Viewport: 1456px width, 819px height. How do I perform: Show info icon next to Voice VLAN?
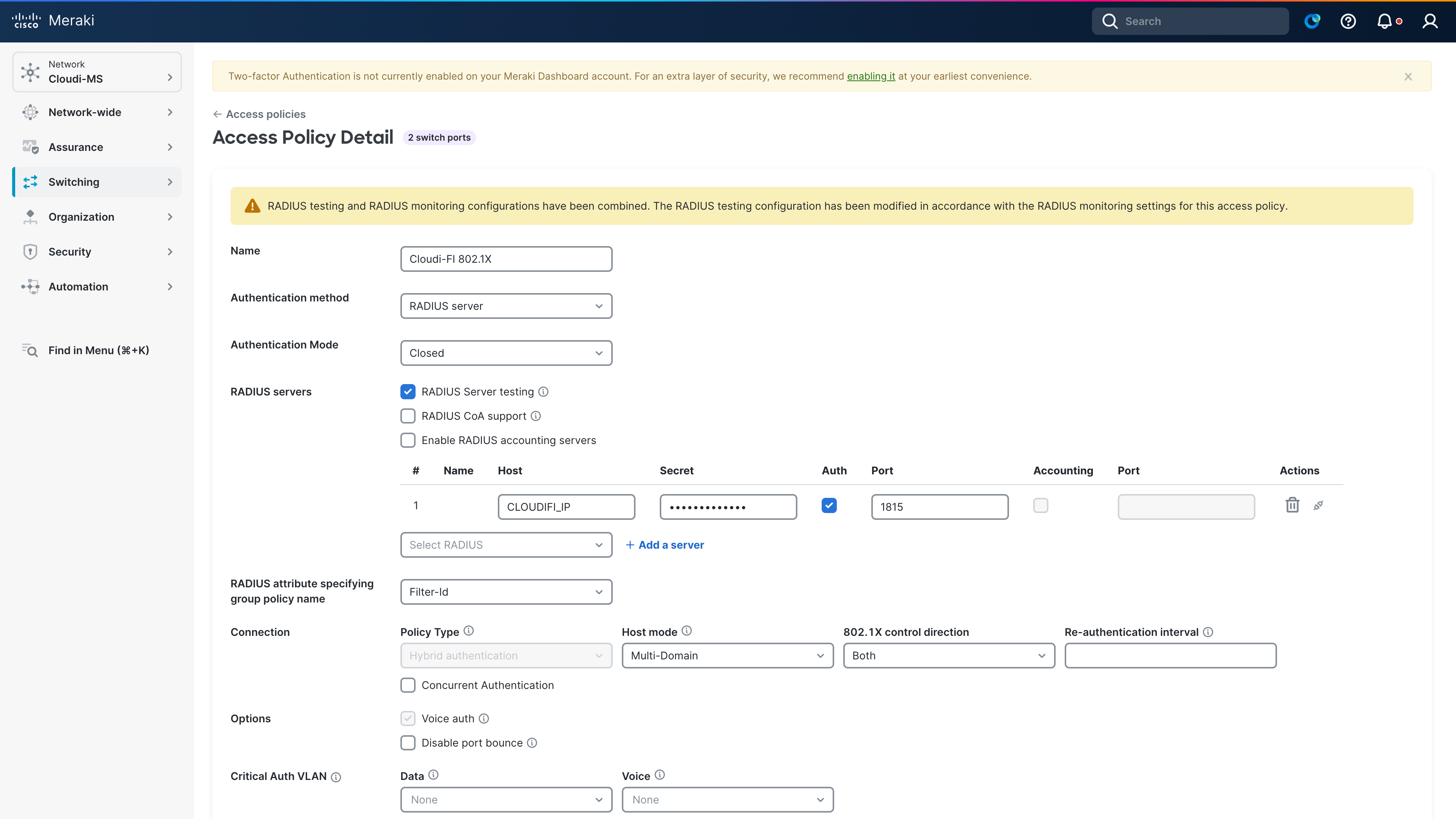(660, 775)
